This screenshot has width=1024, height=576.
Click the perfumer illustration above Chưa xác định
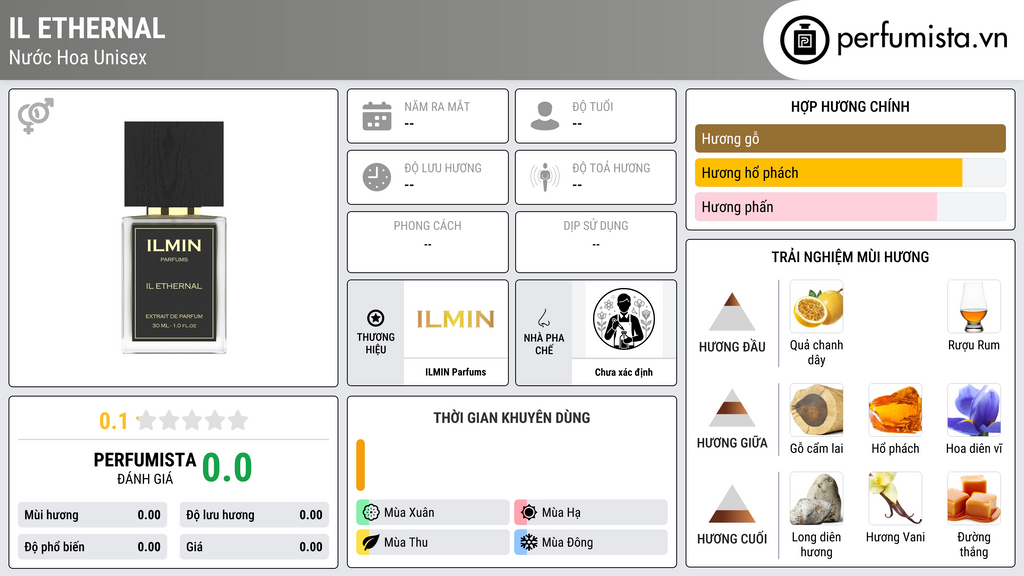pyautogui.click(x=624, y=319)
